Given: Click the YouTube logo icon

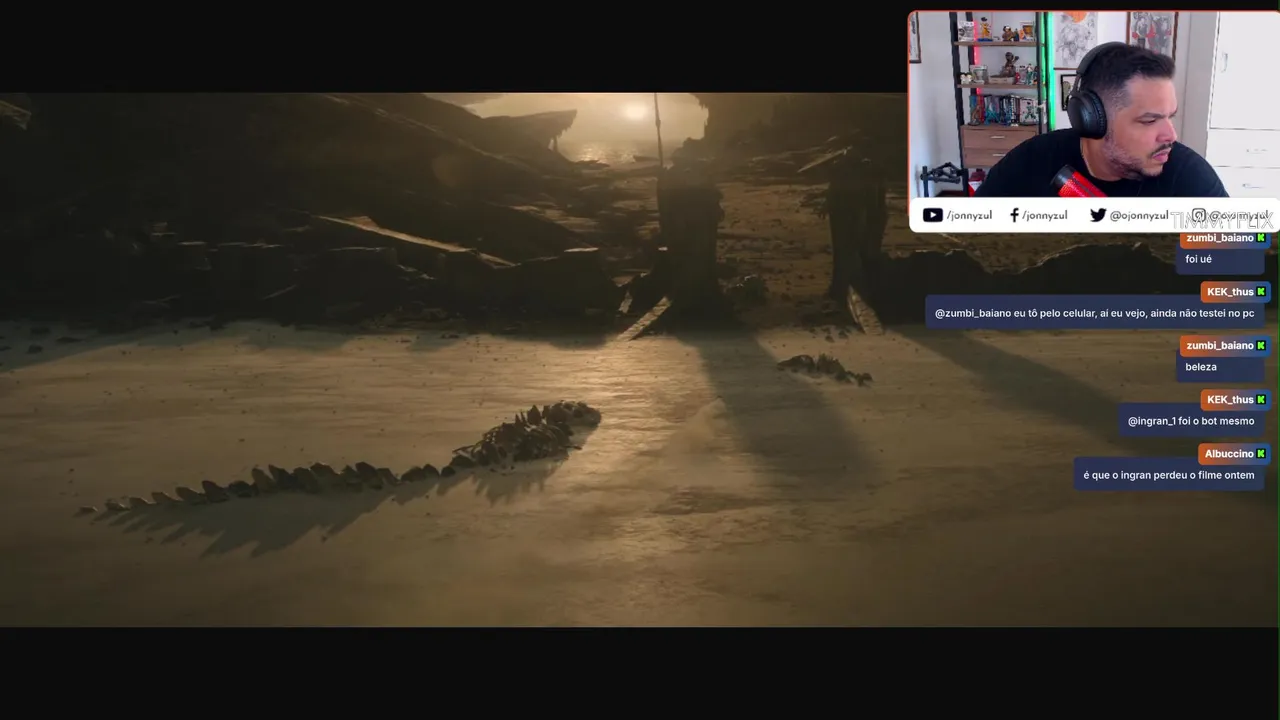Looking at the screenshot, I should point(932,215).
